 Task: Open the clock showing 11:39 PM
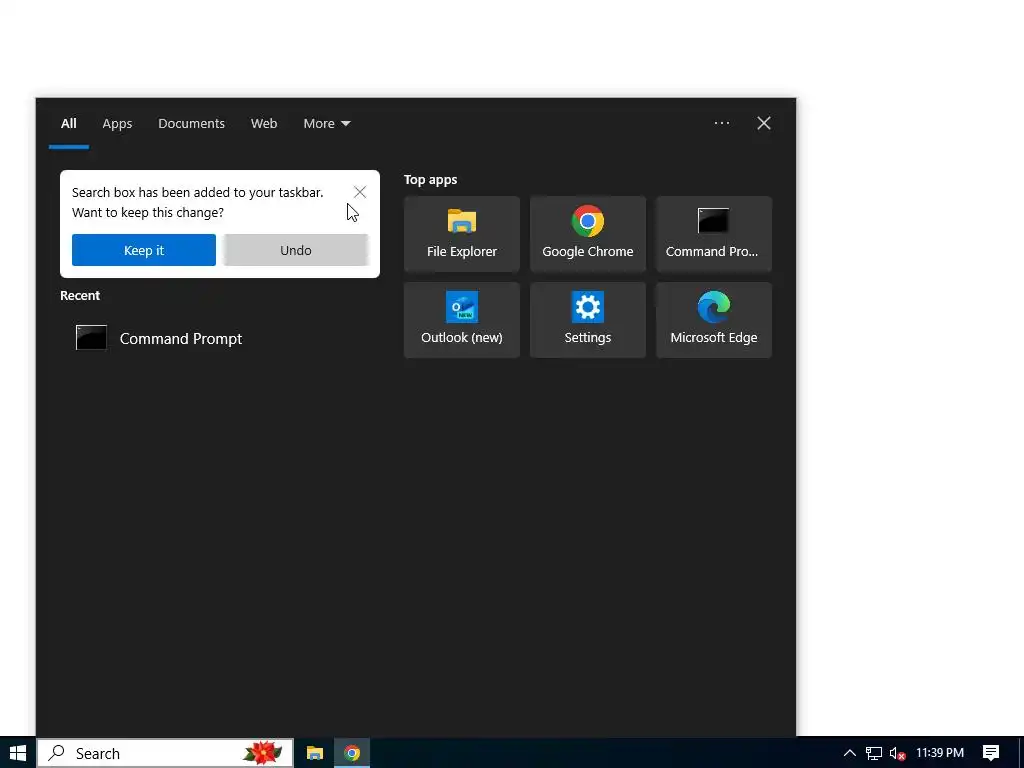click(940, 753)
